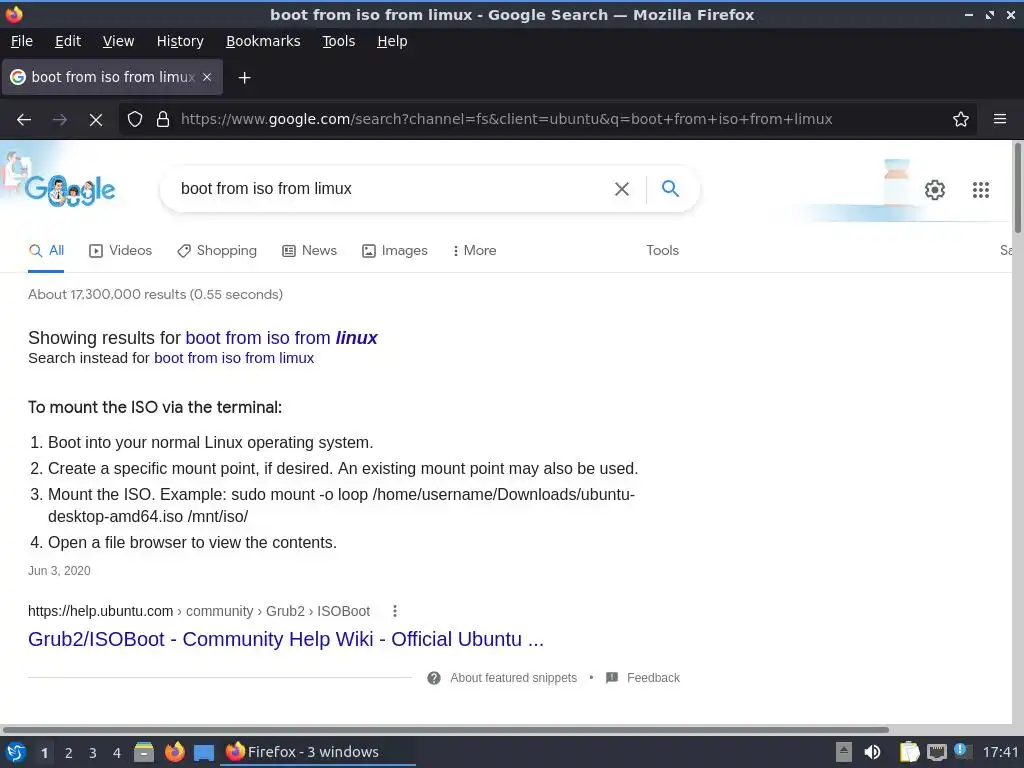Search instead for 'boot from iso from limux'

coord(234,359)
